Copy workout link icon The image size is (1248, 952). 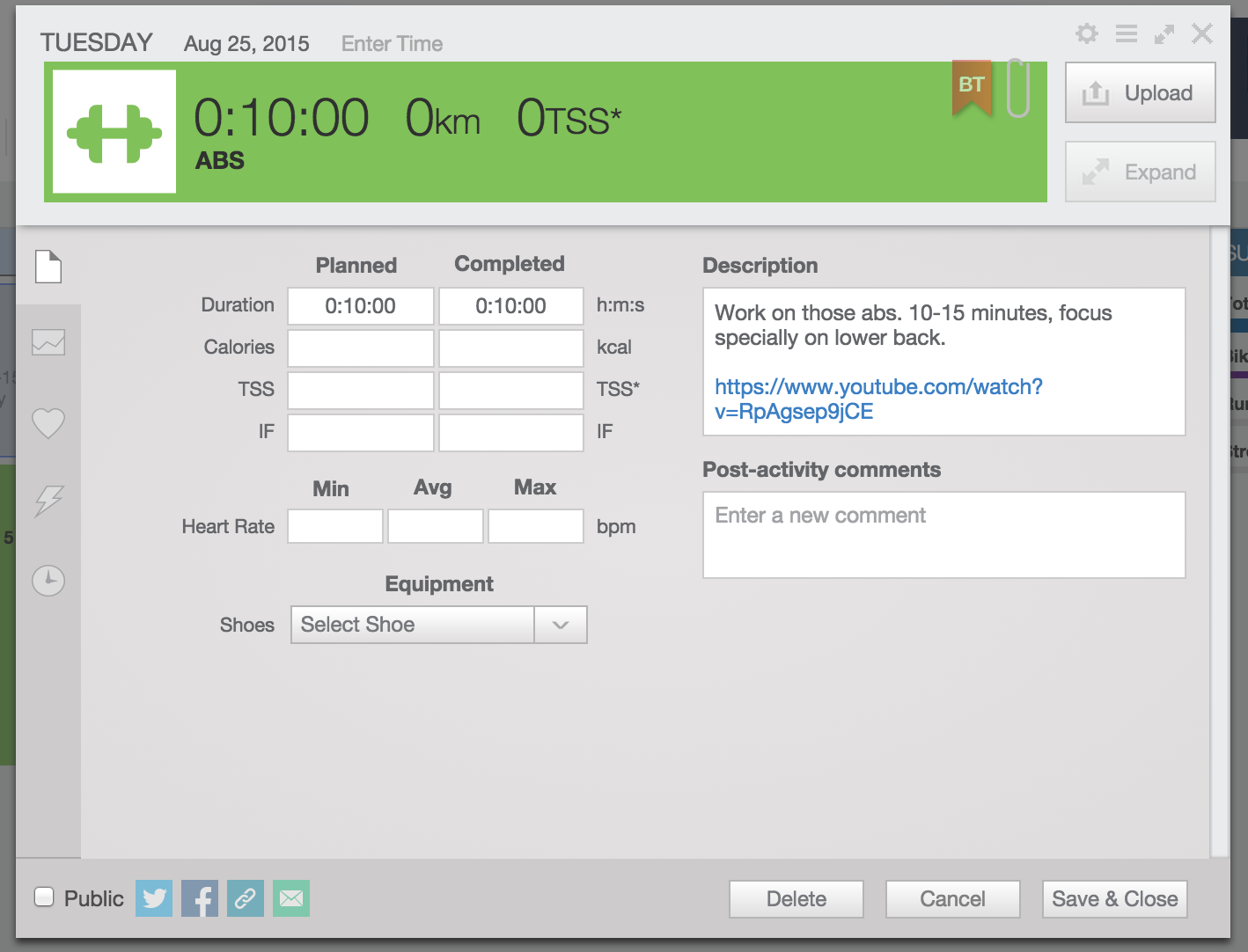(x=246, y=898)
